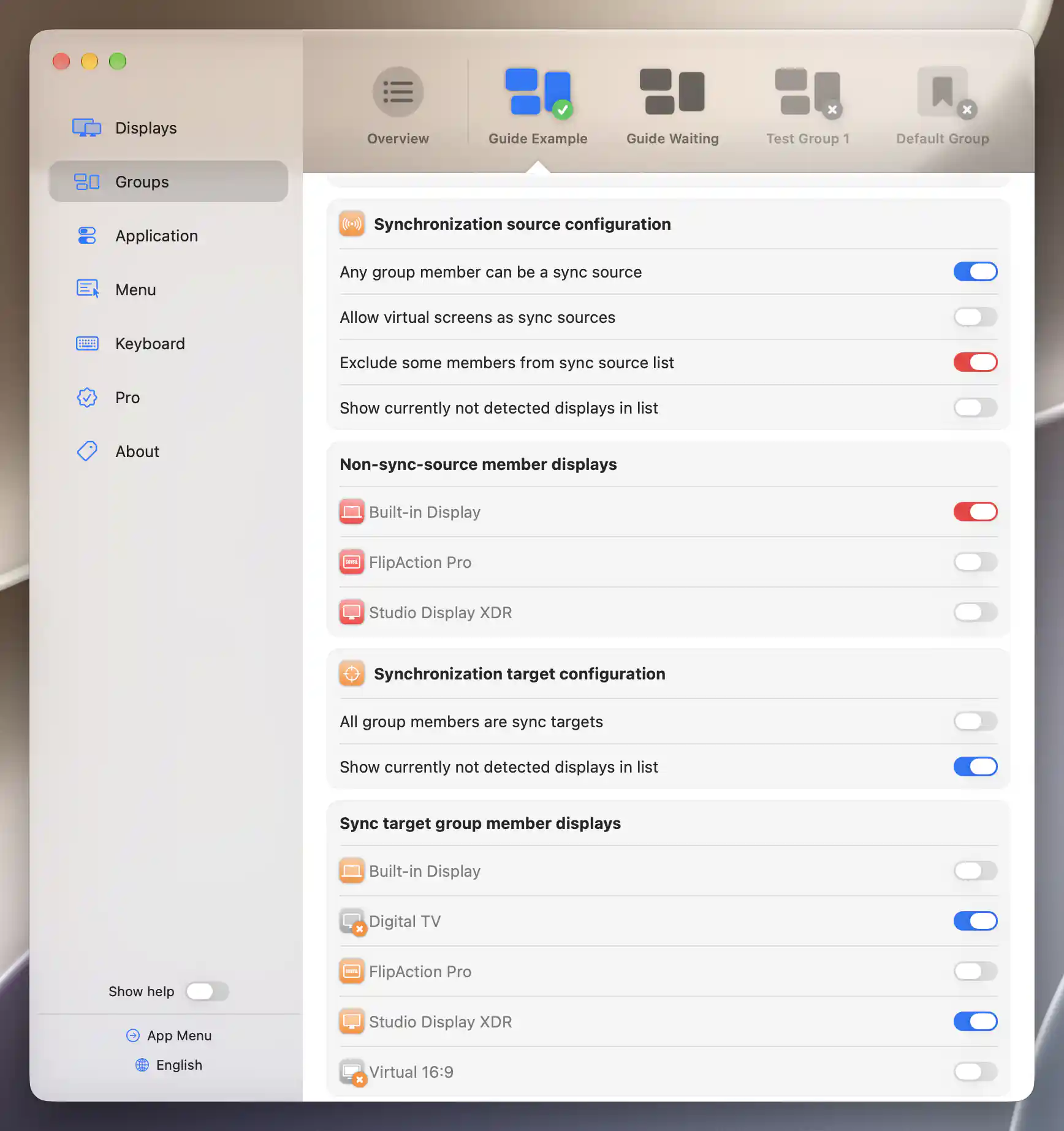1064x1131 pixels.
Task: Turn off Studio Display XDR sync target
Action: 975,1022
